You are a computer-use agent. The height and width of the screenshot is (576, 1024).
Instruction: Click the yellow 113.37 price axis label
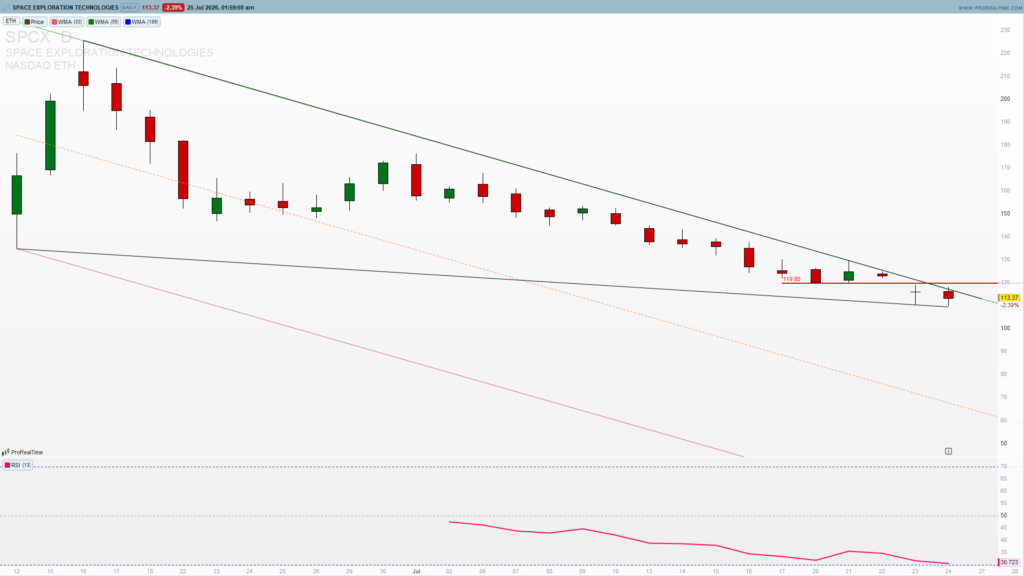1009,298
